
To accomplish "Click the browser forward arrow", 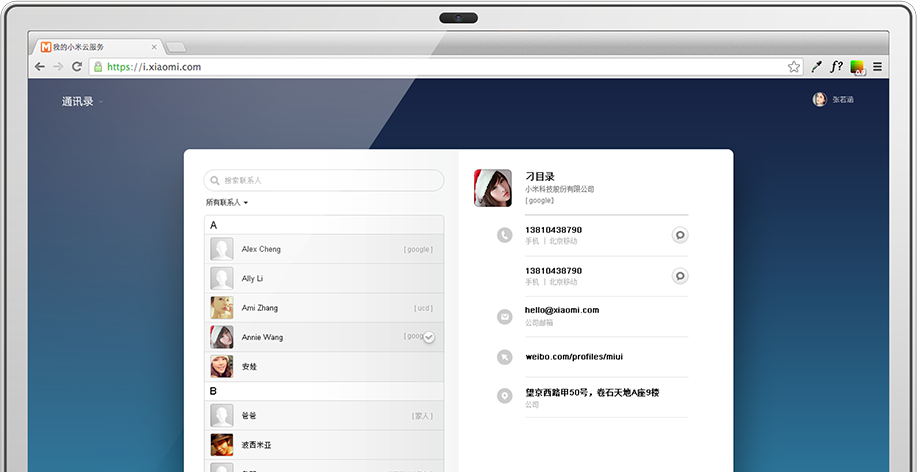I will (58, 67).
